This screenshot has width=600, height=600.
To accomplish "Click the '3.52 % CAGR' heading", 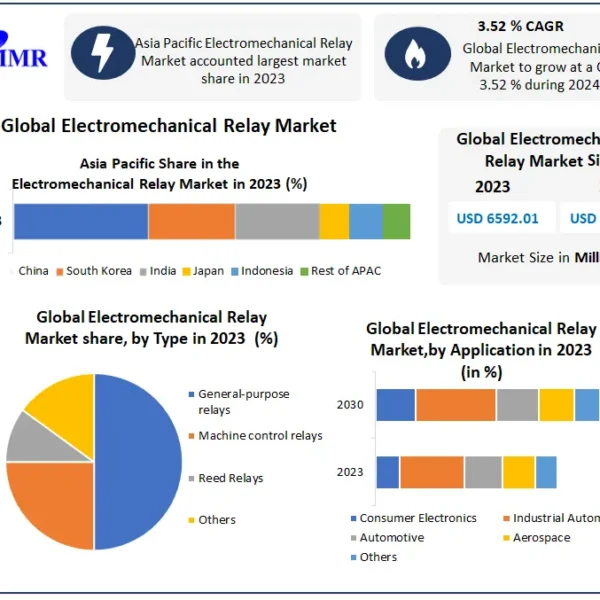I will coord(520,26).
